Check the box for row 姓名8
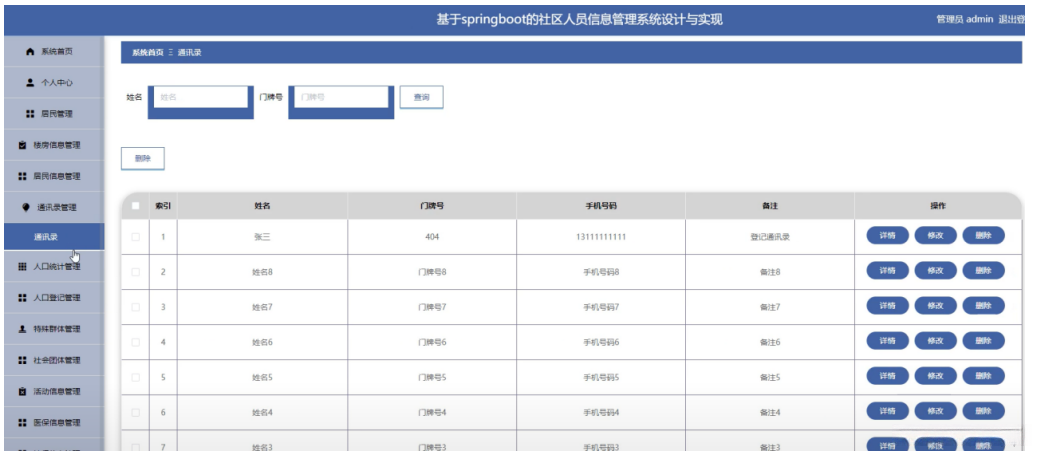The image size is (1046, 456). (x=135, y=272)
